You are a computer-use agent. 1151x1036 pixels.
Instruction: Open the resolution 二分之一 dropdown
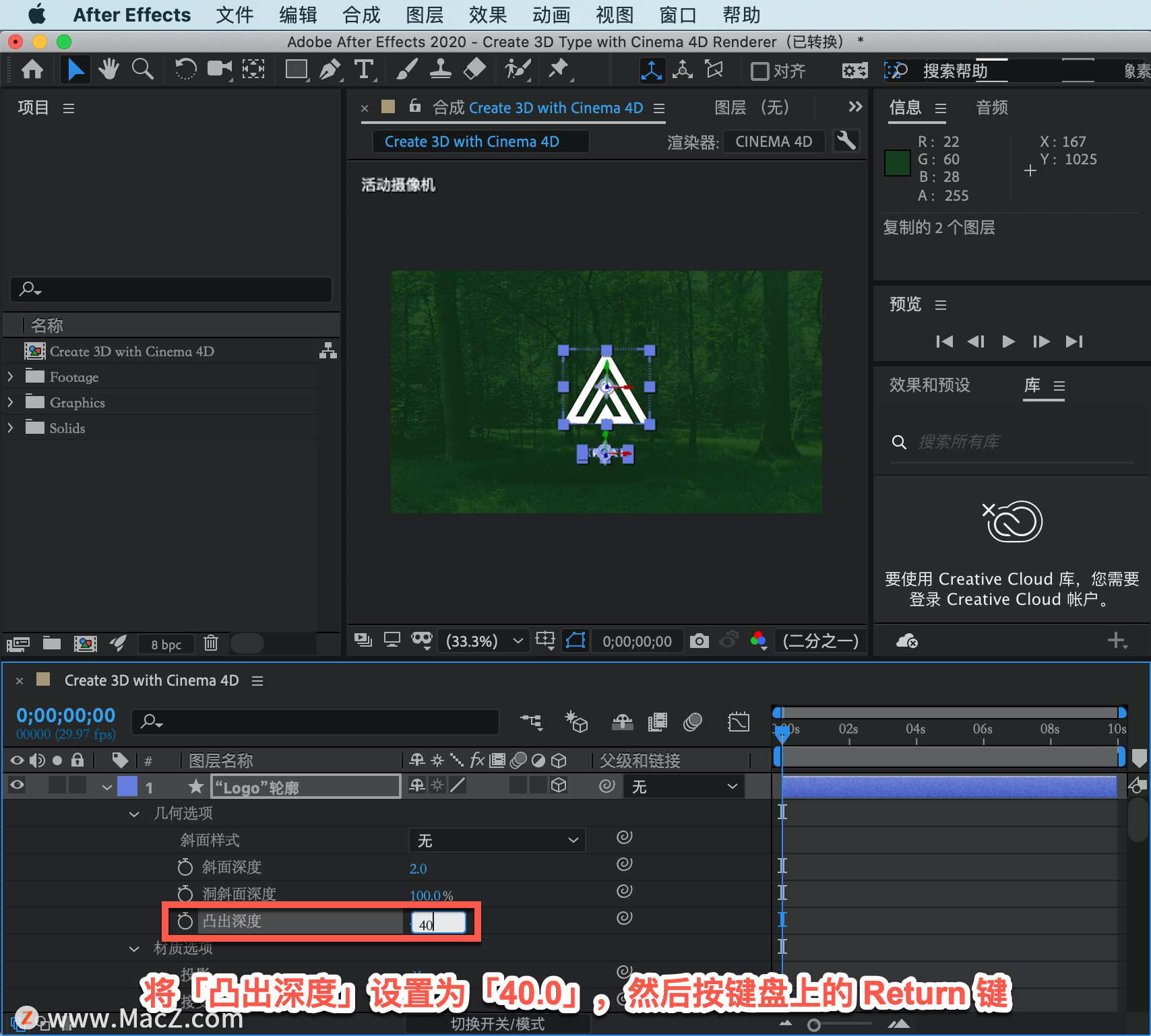tap(821, 641)
